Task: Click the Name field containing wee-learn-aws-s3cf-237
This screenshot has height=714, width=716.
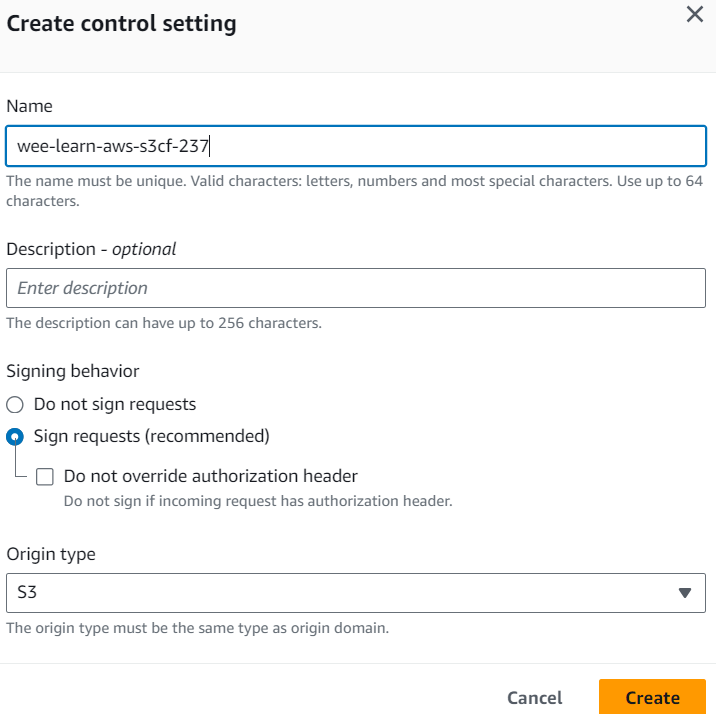Action: 355,146
